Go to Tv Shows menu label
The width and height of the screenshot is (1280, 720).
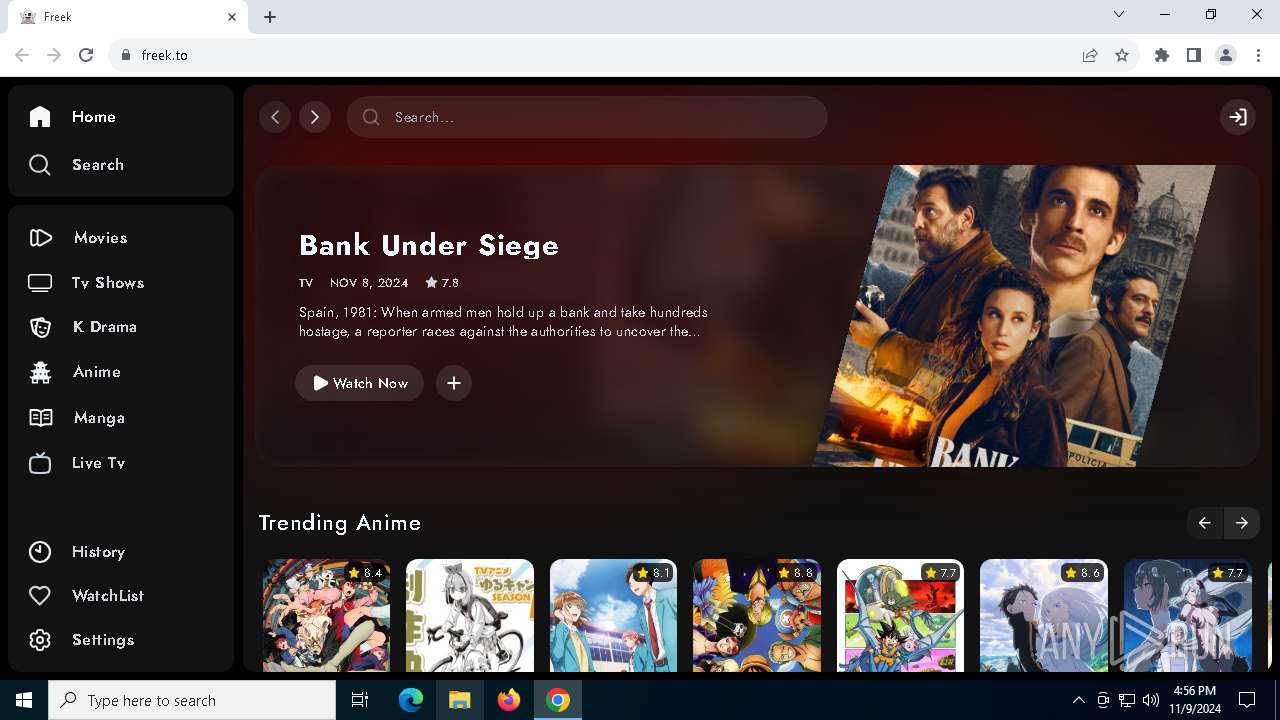click(108, 283)
